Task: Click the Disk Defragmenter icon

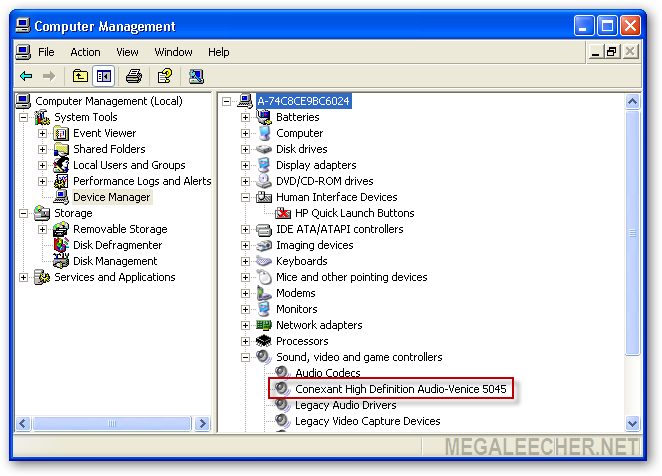Action: click(61, 245)
